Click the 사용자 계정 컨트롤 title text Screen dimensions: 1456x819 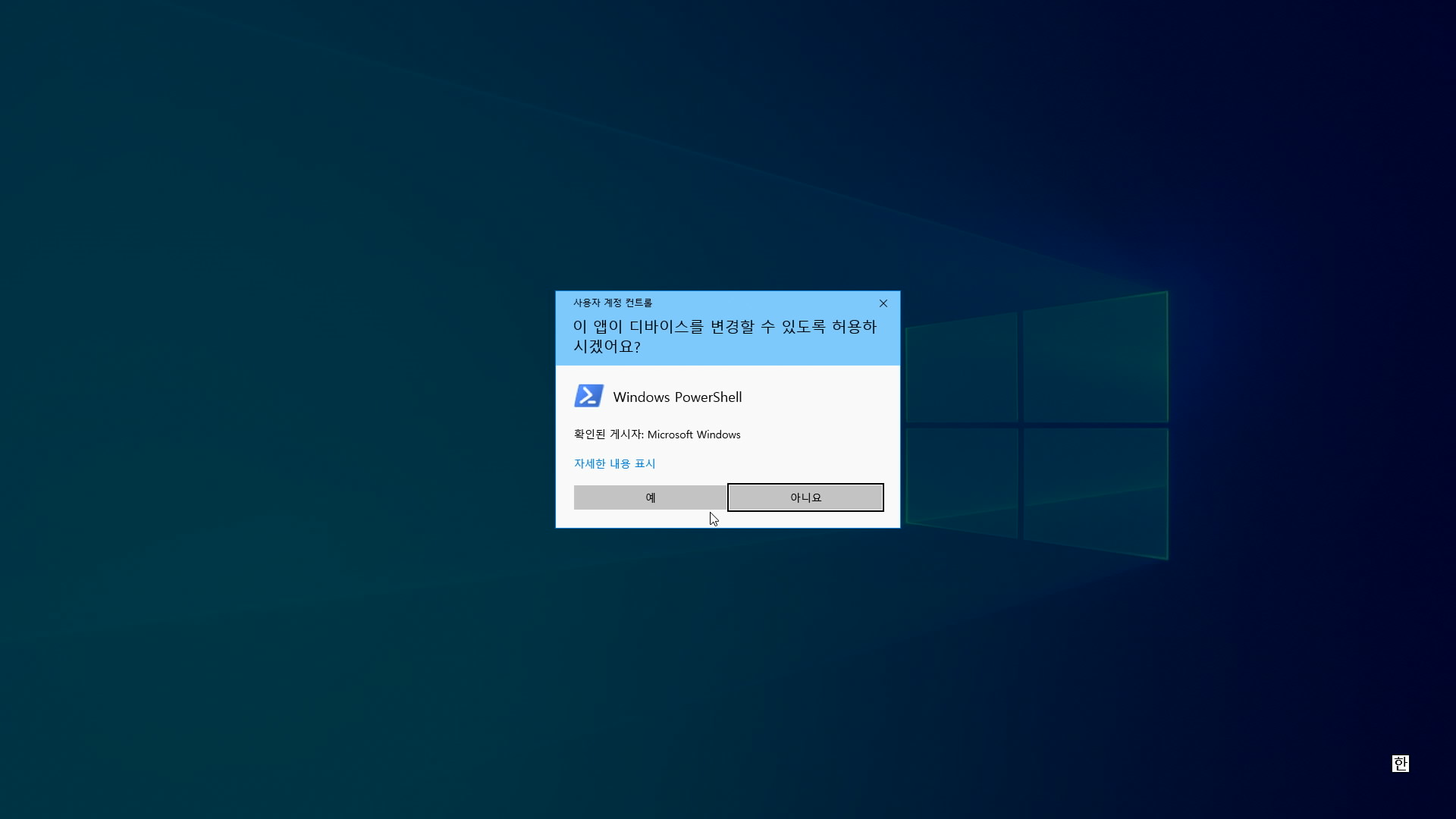pyautogui.click(x=612, y=303)
